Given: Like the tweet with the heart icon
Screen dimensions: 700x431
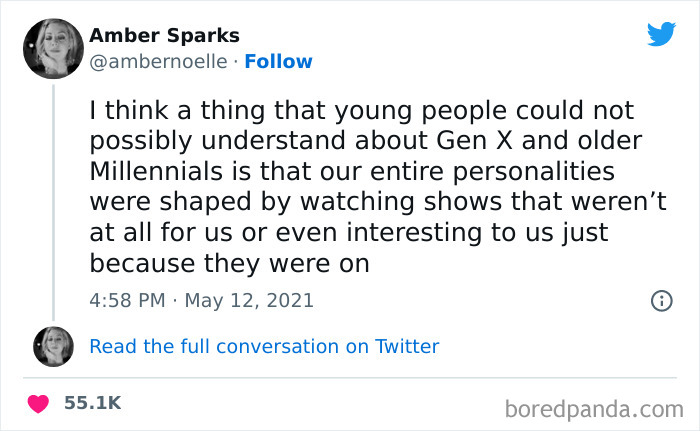Looking at the screenshot, I should [x=39, y=403].
